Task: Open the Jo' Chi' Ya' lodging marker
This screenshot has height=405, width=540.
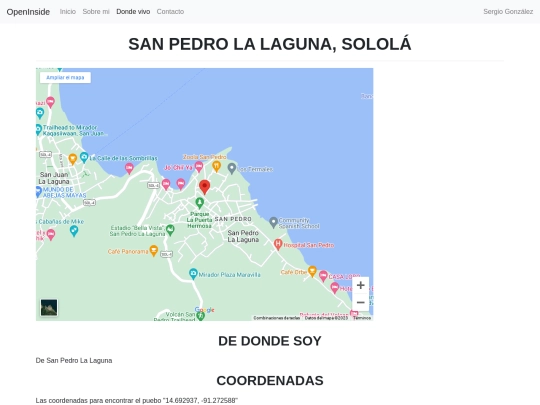Action: click(x=199, y=167)
